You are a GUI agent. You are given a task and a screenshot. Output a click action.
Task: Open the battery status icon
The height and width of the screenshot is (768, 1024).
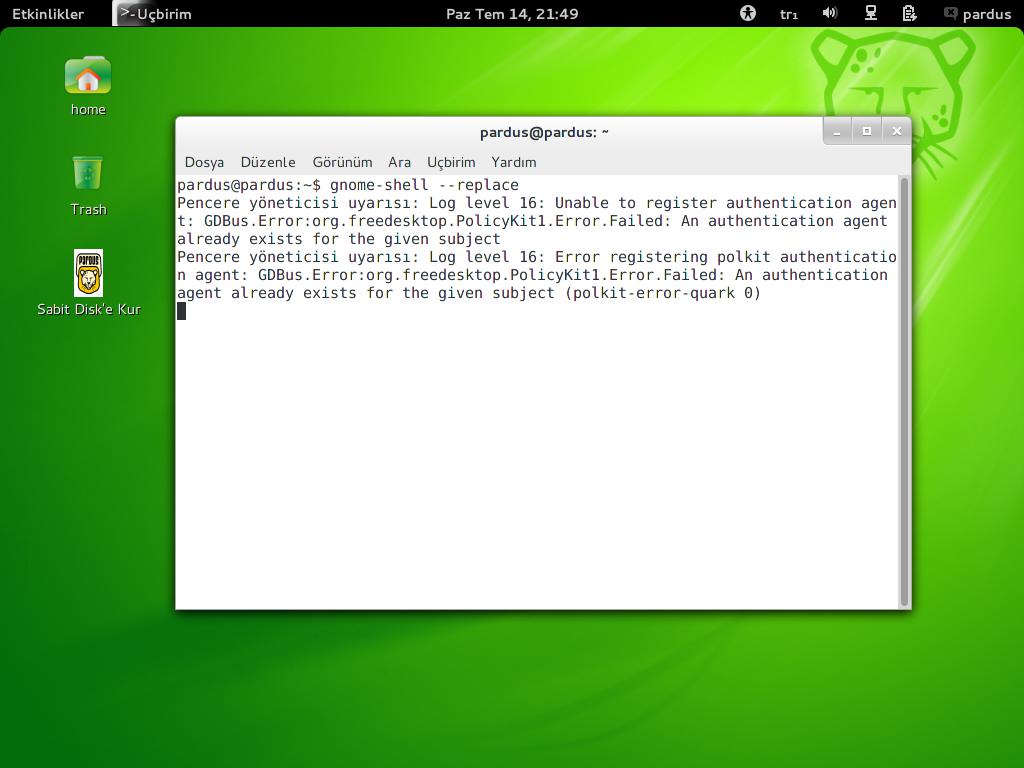[910, 13]
